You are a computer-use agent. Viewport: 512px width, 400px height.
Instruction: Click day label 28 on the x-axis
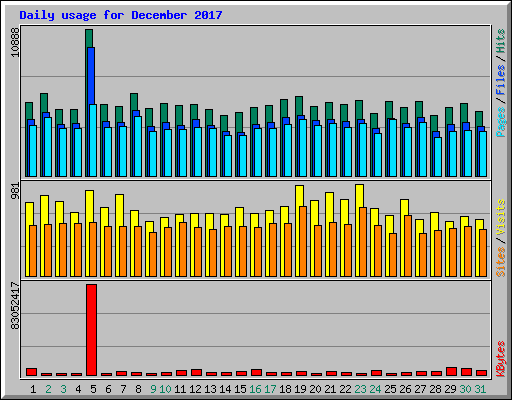435,389
